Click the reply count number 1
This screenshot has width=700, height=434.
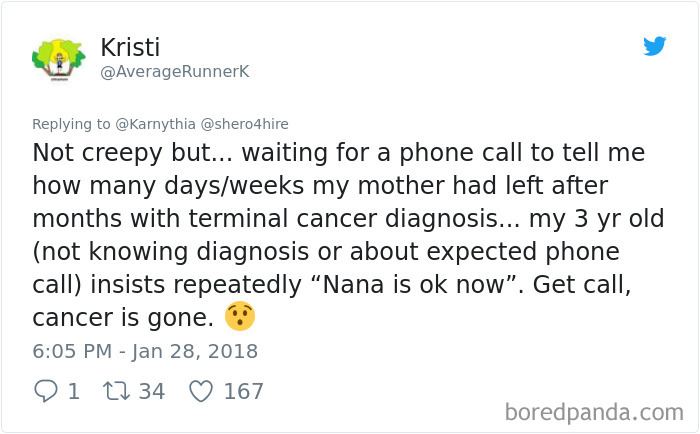73,391
